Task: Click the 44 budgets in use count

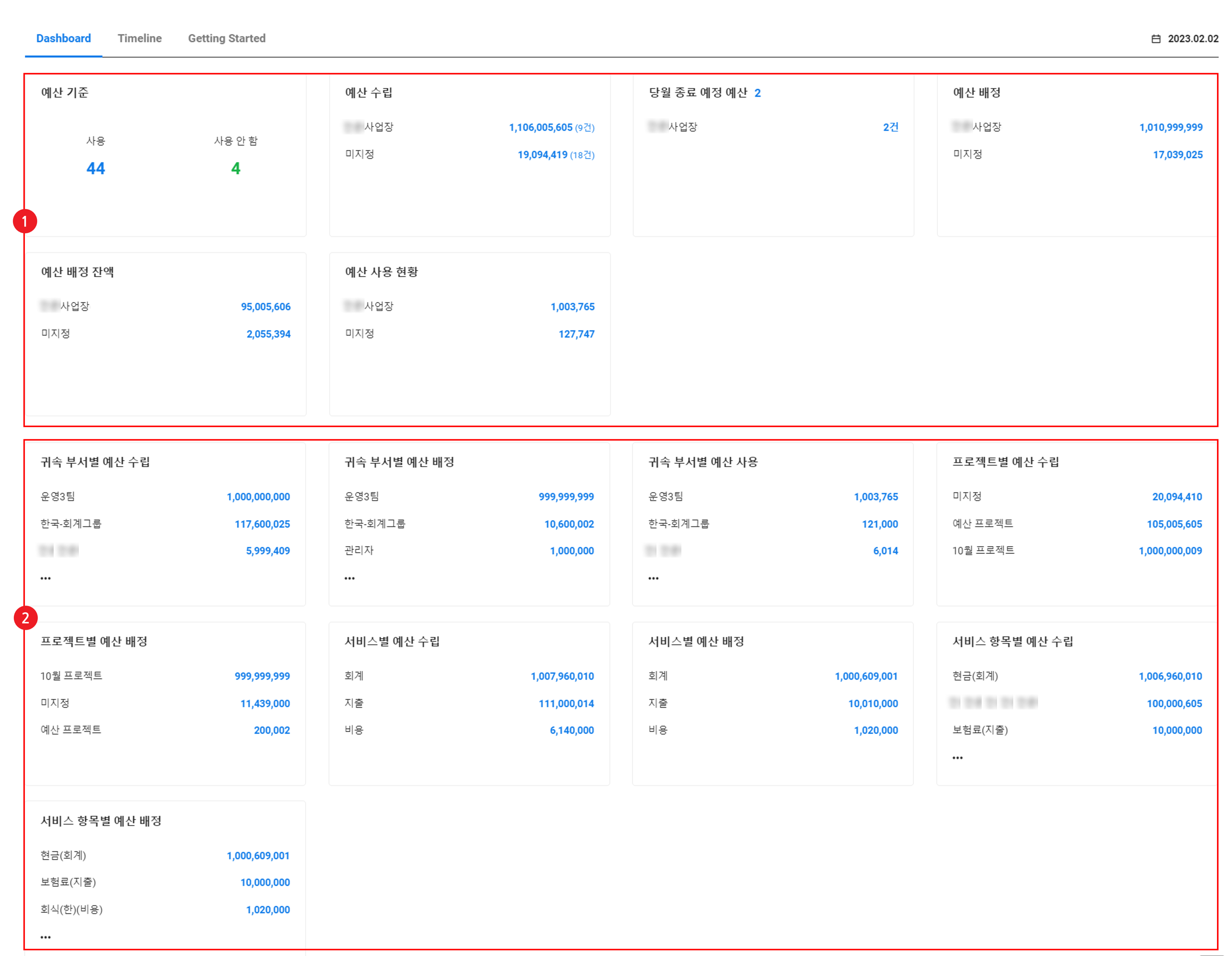Action: click(95, 168)
